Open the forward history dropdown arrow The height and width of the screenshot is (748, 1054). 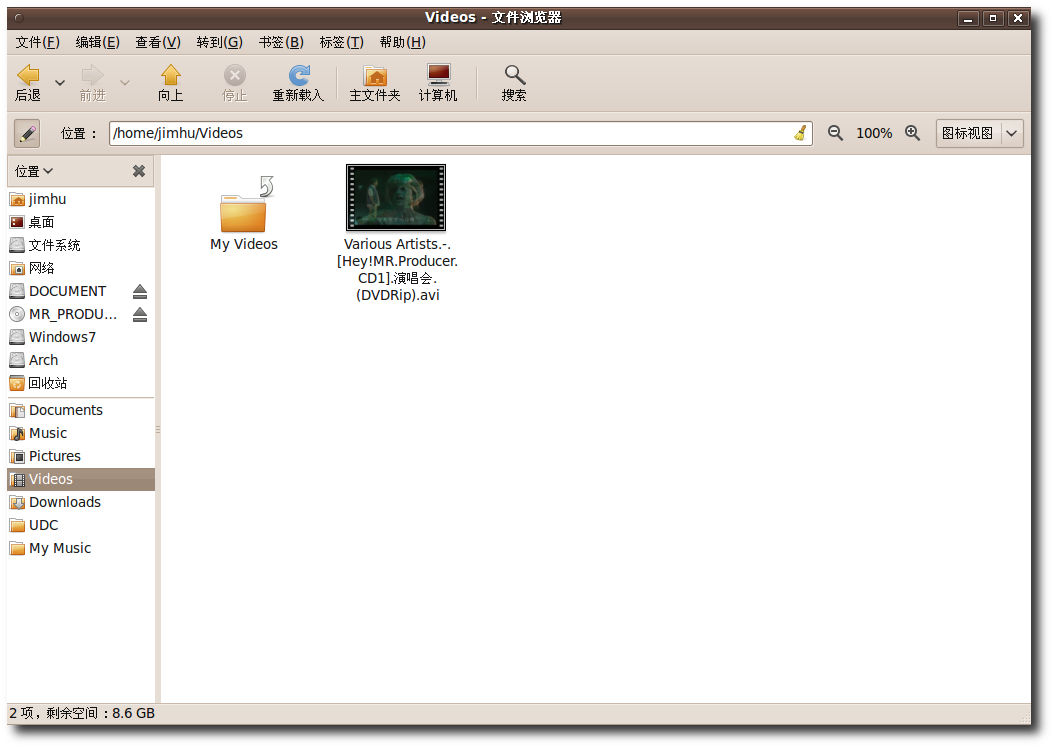(125, 83)
